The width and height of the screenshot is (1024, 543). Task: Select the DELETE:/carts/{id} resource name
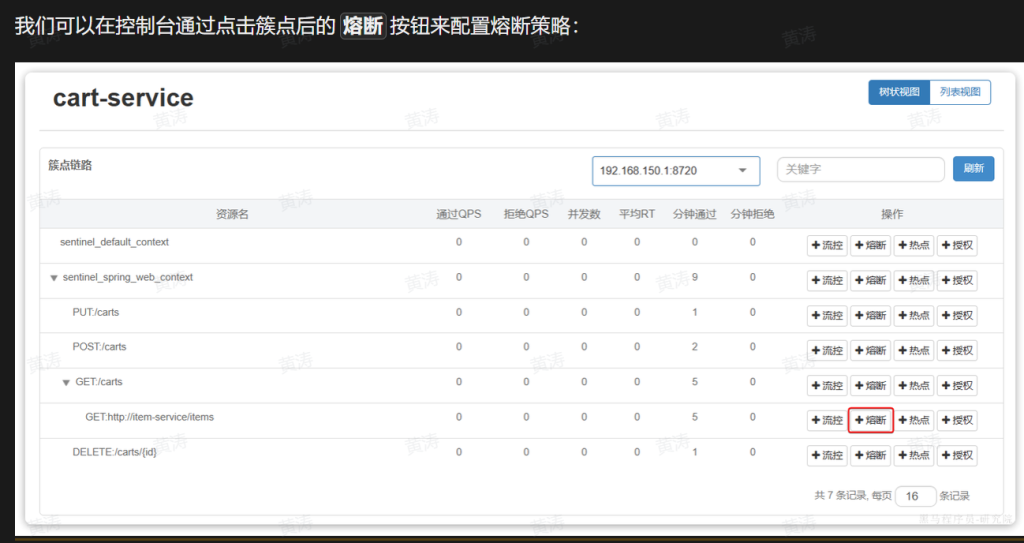(x=114, y=452)
